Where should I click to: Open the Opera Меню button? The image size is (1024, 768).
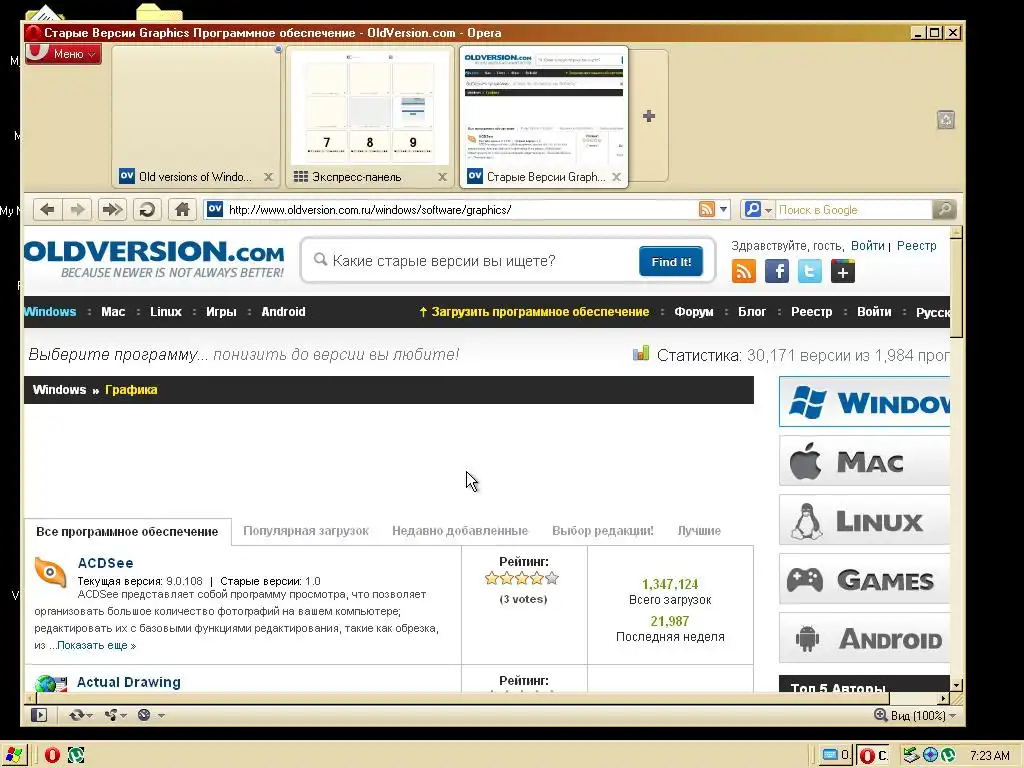[x=63, y=54]
